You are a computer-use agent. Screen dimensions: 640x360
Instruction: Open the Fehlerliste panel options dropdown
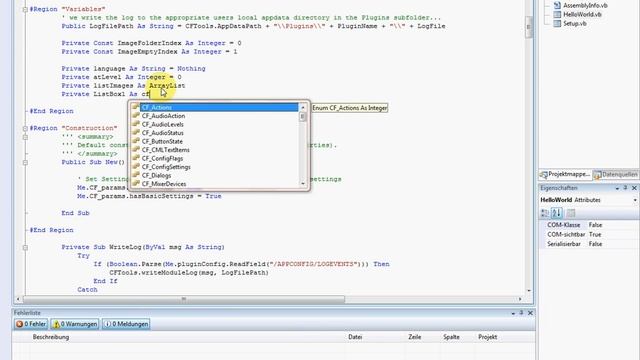click(513, 313)
